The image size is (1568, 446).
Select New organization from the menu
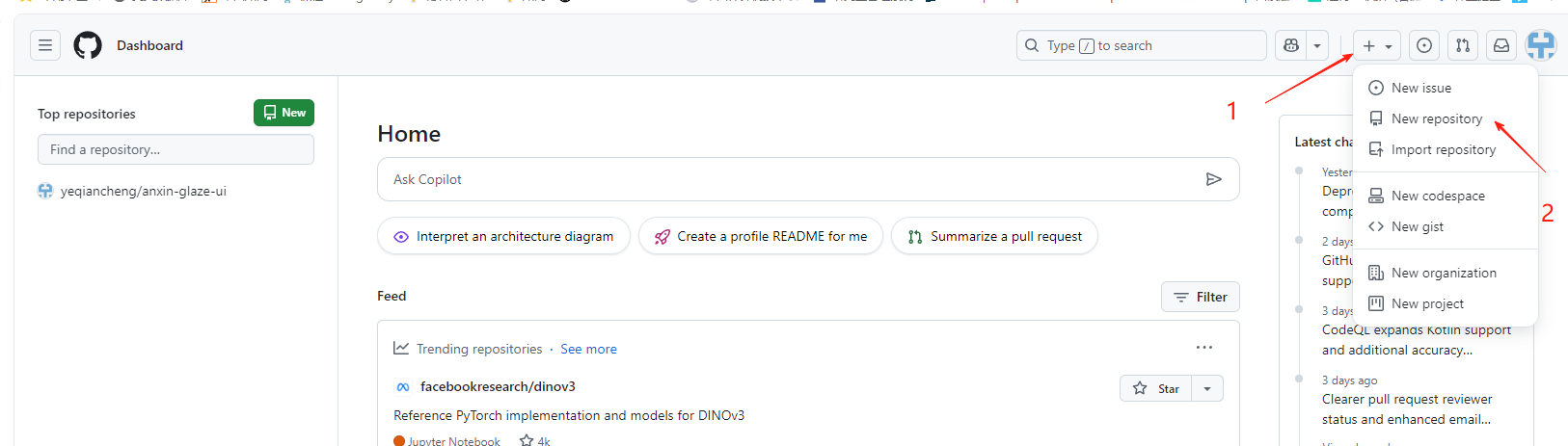coord(1445,273)
